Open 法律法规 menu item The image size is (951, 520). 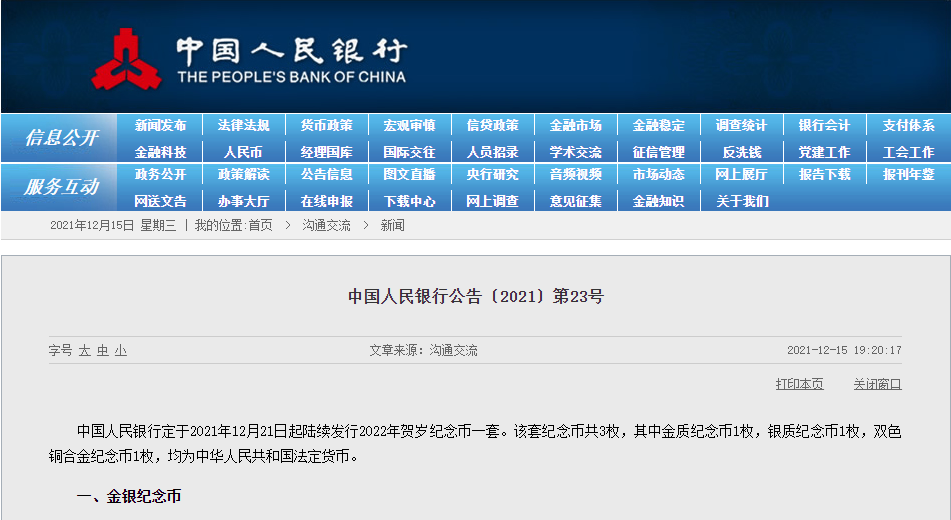(x=243, y=126)
